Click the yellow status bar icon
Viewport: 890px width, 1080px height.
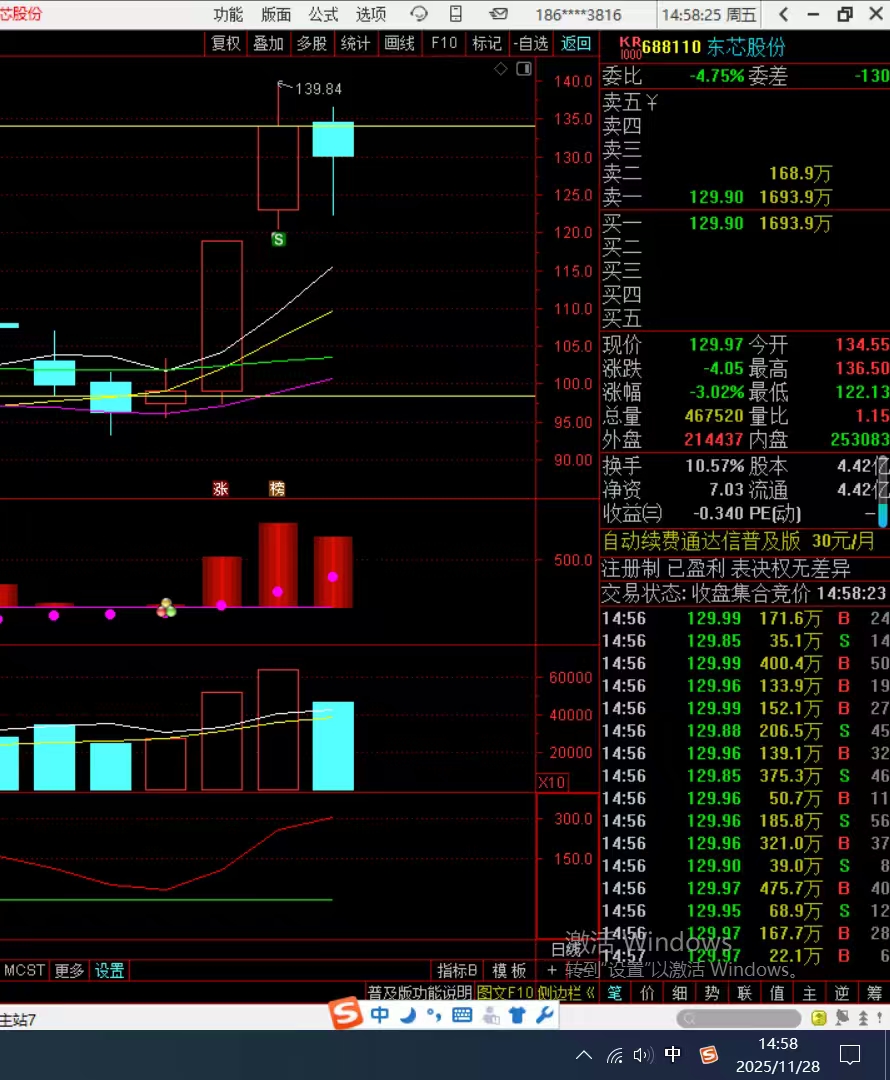point(819,1017)
